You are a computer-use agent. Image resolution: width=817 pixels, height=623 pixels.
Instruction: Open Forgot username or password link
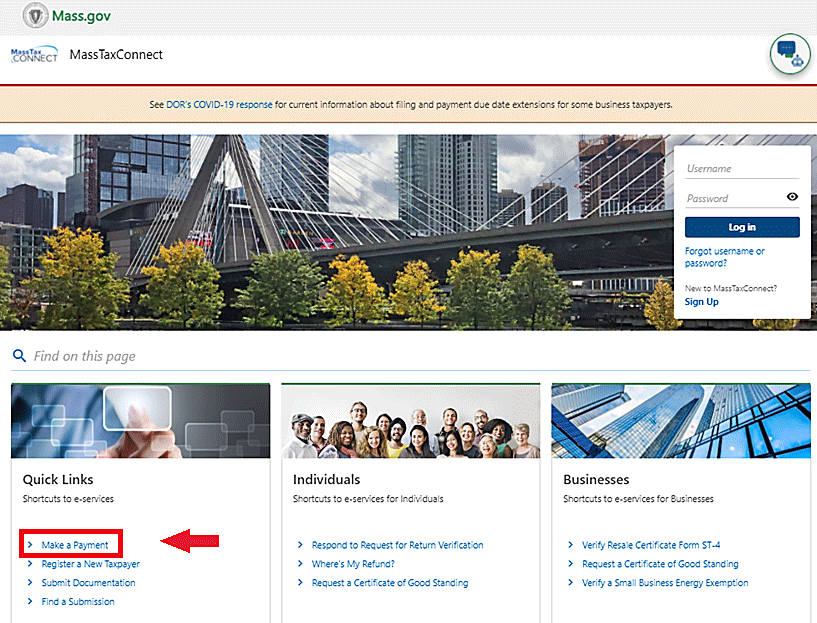(724, 257)
